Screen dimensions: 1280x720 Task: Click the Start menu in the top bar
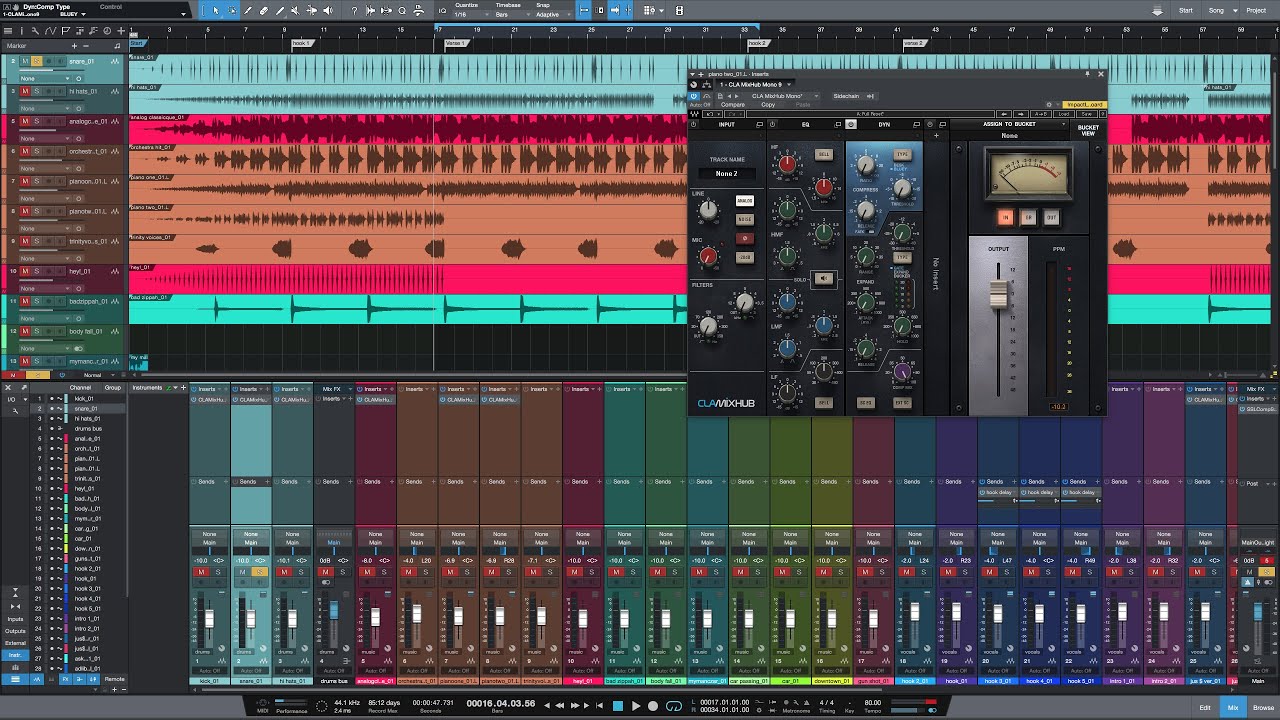[x=1186, y=10]
